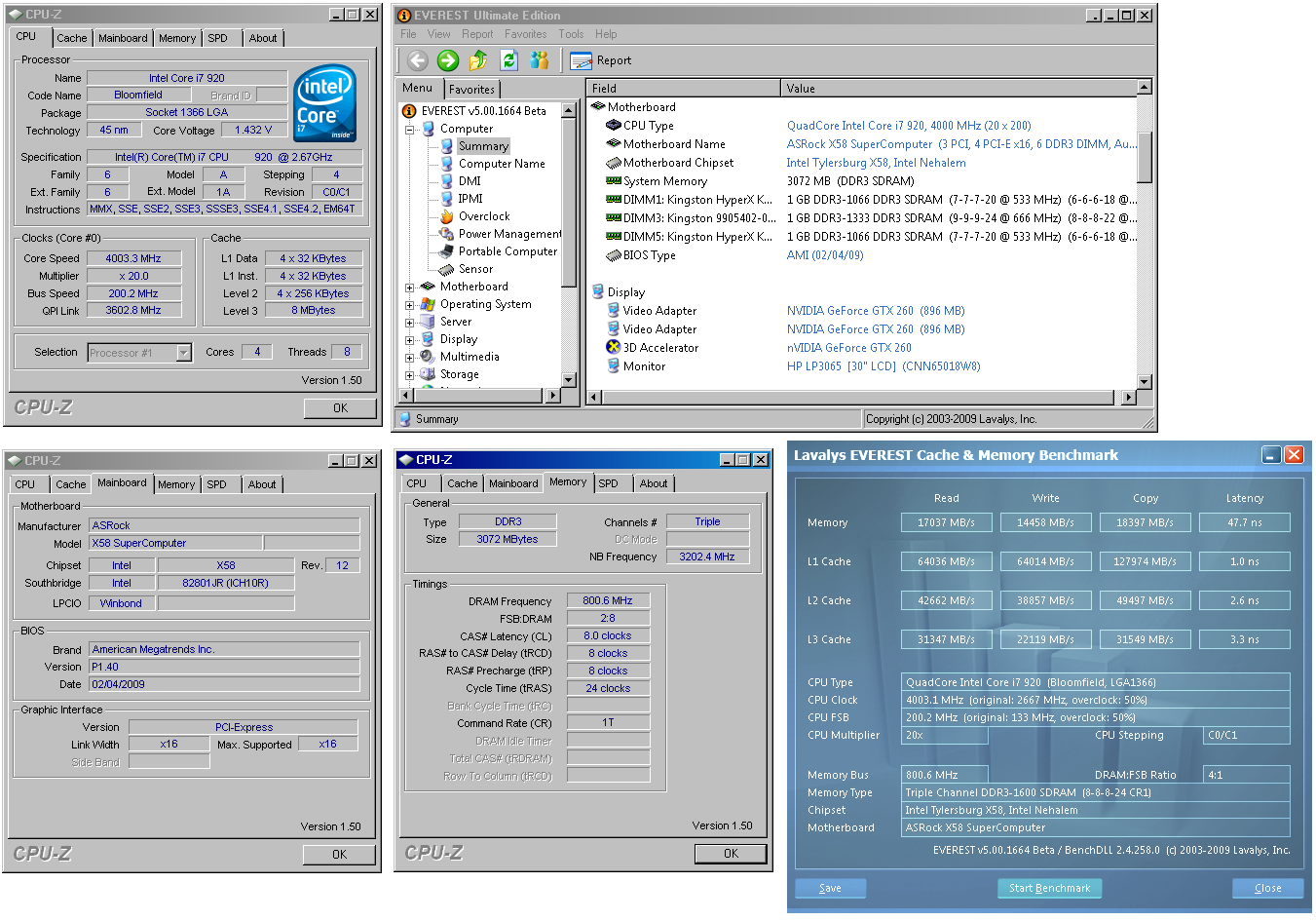Click the DMI computer icon in tree

coord(447,181)
